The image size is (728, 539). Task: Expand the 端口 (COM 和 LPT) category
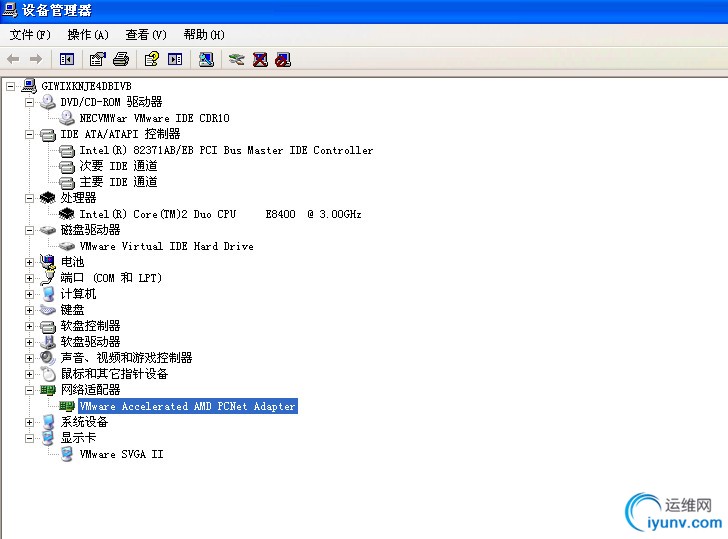[x=29, y=278]
